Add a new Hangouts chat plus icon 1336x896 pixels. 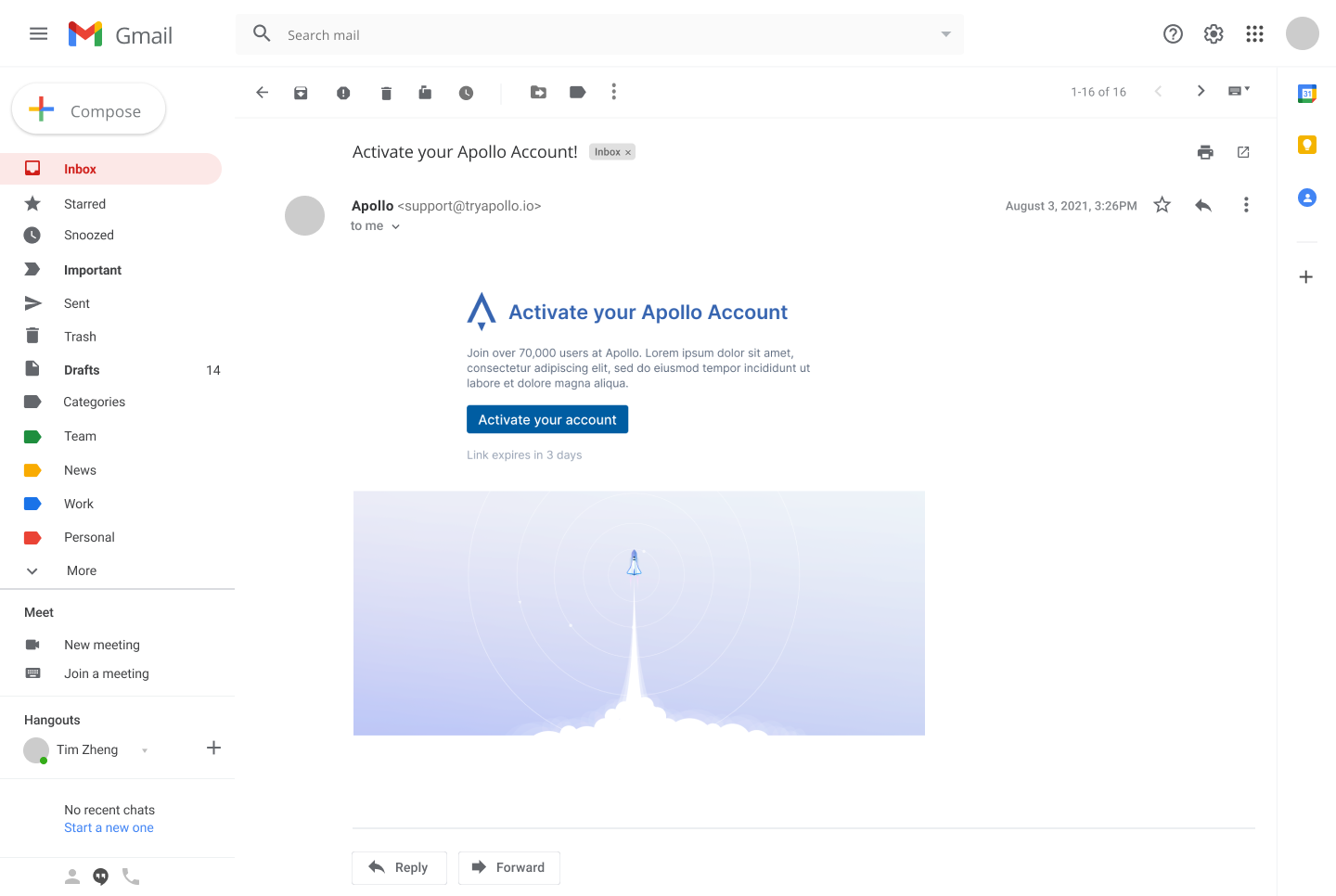(213, 748)
